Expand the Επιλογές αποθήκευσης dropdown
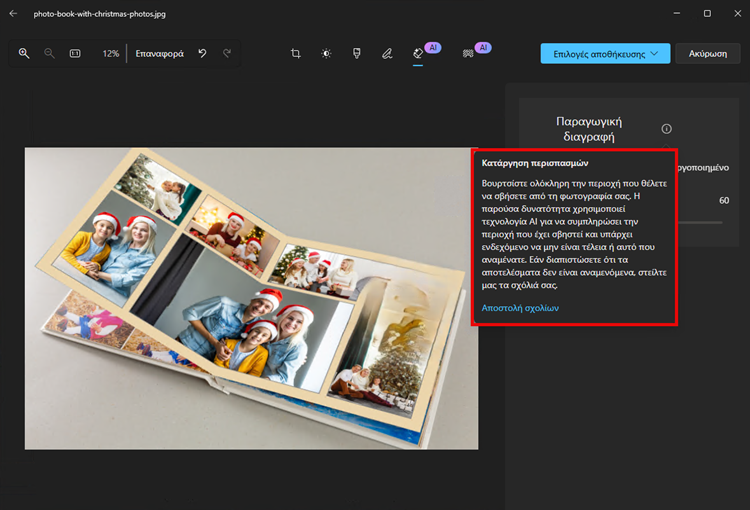750x510 pixels. [x=605, y=54]
